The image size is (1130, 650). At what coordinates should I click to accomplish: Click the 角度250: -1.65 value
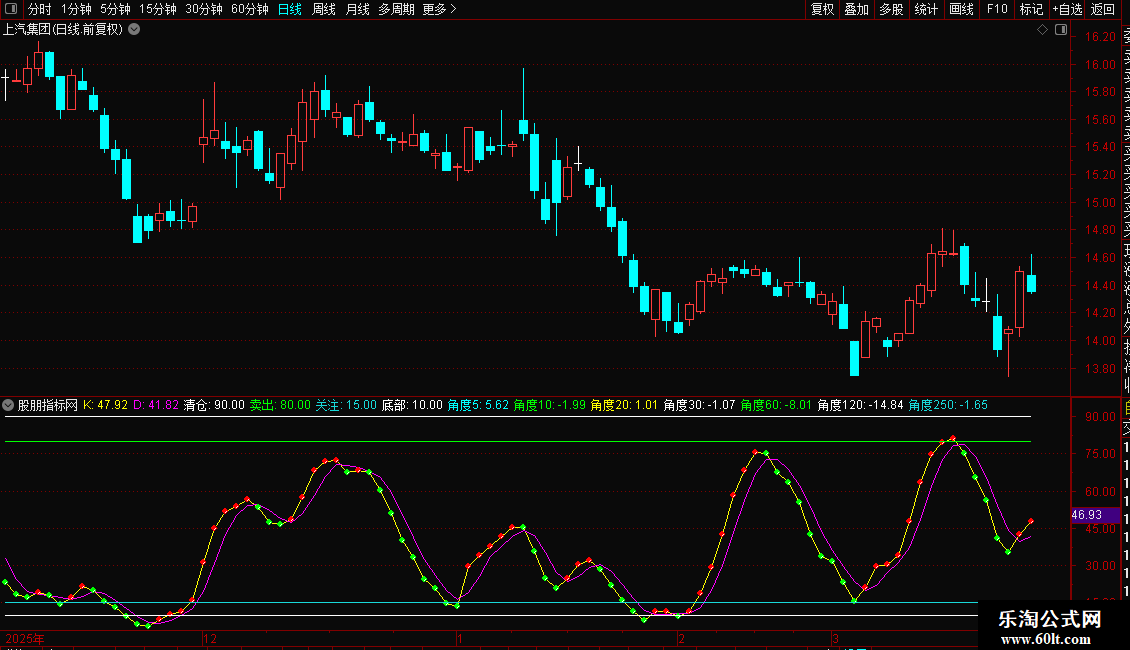pos(948,405)
